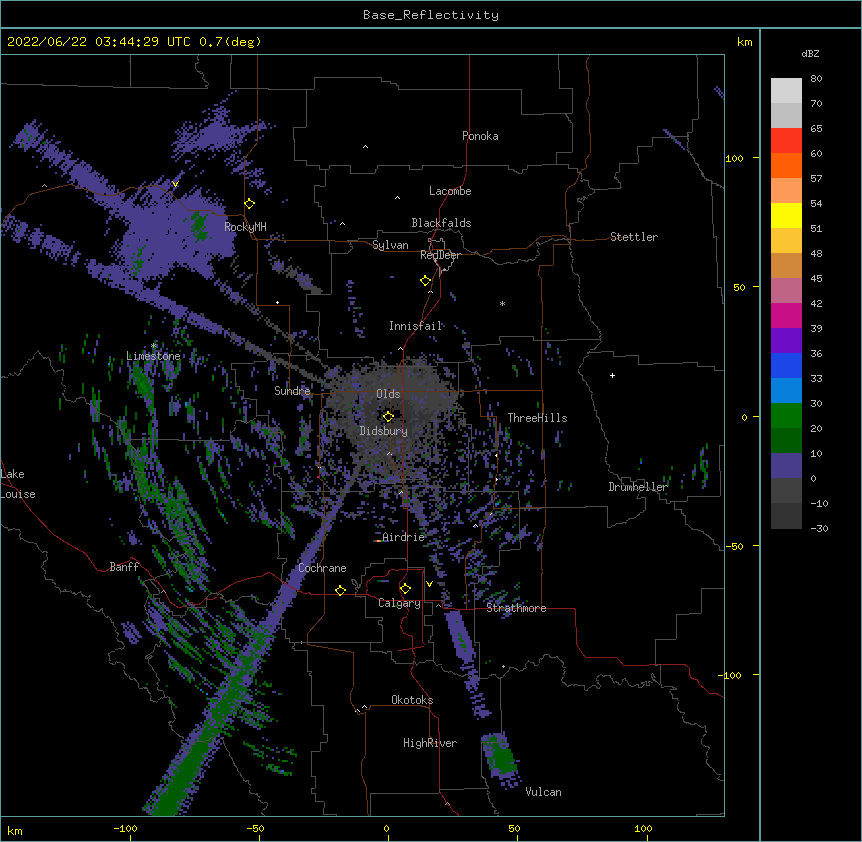
Task: Click the Blackfalds city label
Action: (441, 223)
